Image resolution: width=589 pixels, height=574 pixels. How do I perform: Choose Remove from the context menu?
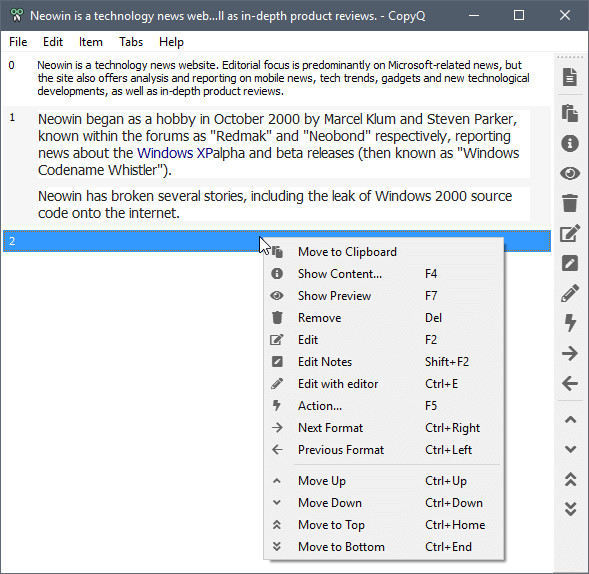384,318
